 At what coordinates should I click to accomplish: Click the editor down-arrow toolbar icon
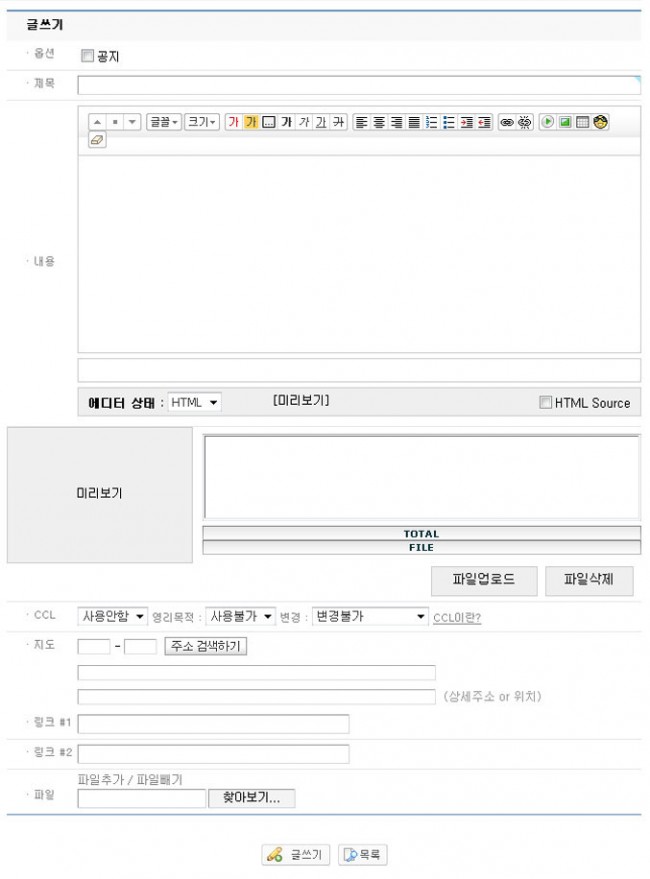(x=132, y=122)
